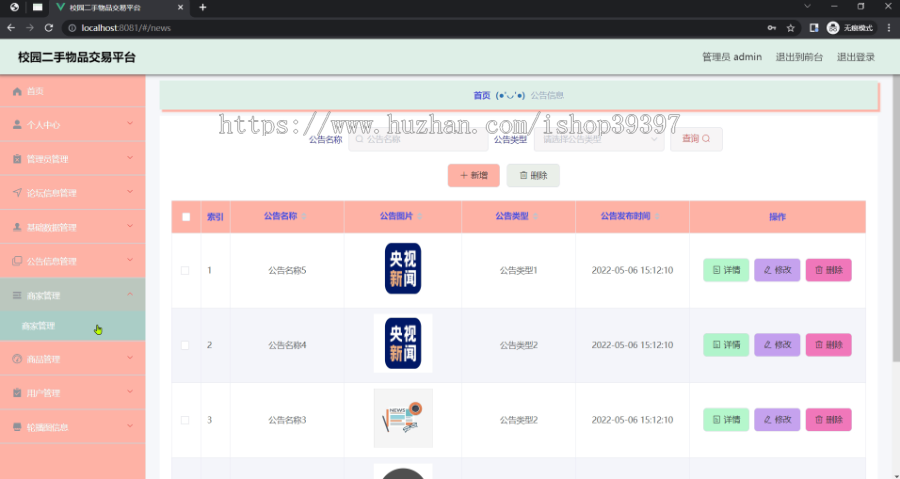
Task: Click the page vertical scrollbar
Action: pos(896,218)
